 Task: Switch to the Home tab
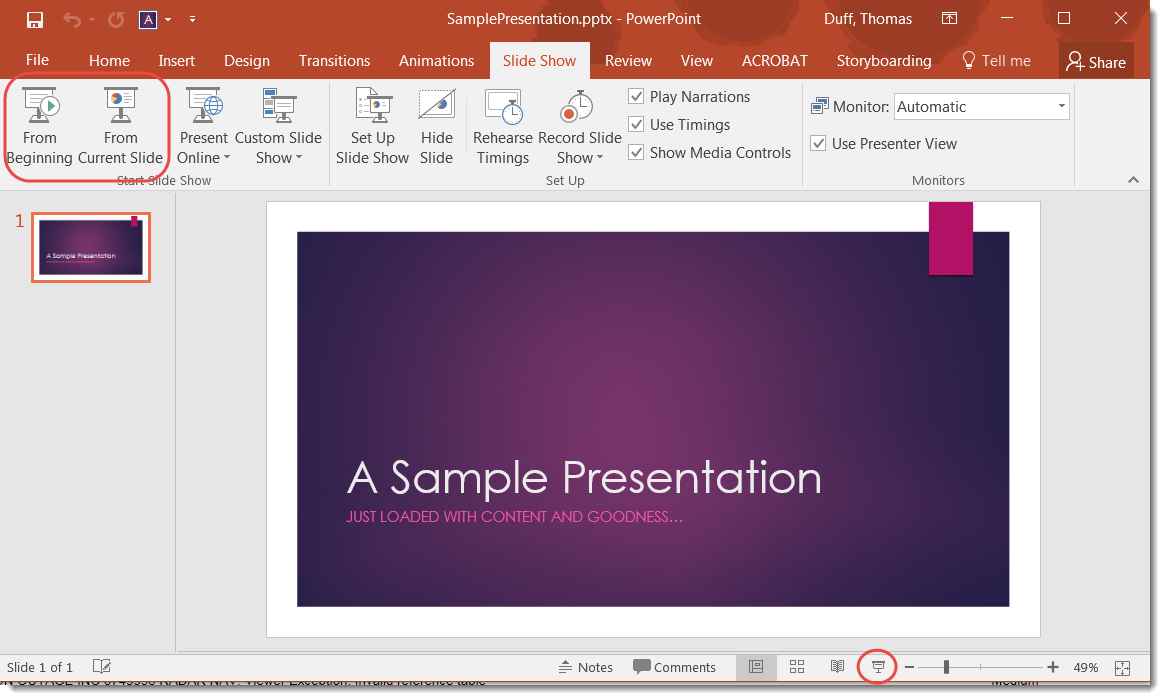(x=109, y=61)
